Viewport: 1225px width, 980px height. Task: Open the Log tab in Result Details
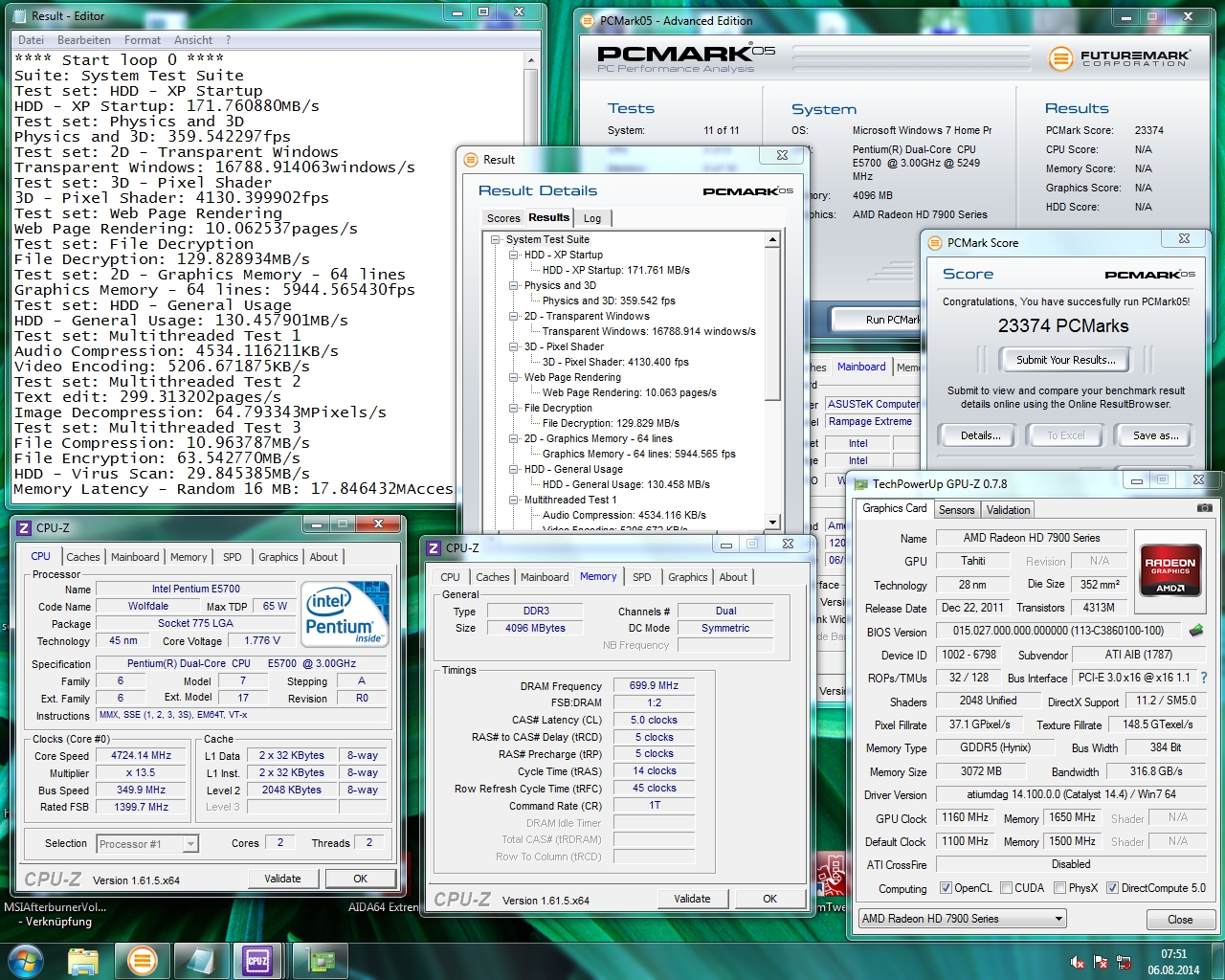coord(592,218)
